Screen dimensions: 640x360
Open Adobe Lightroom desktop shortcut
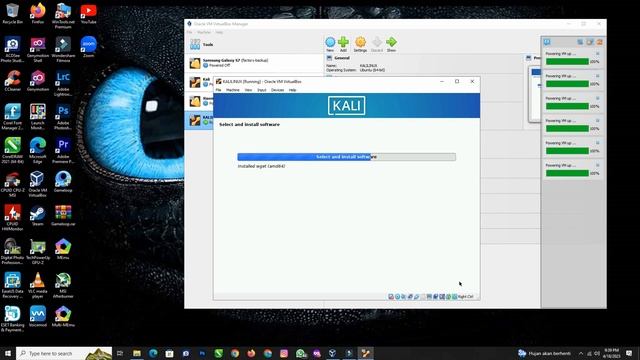63,83
